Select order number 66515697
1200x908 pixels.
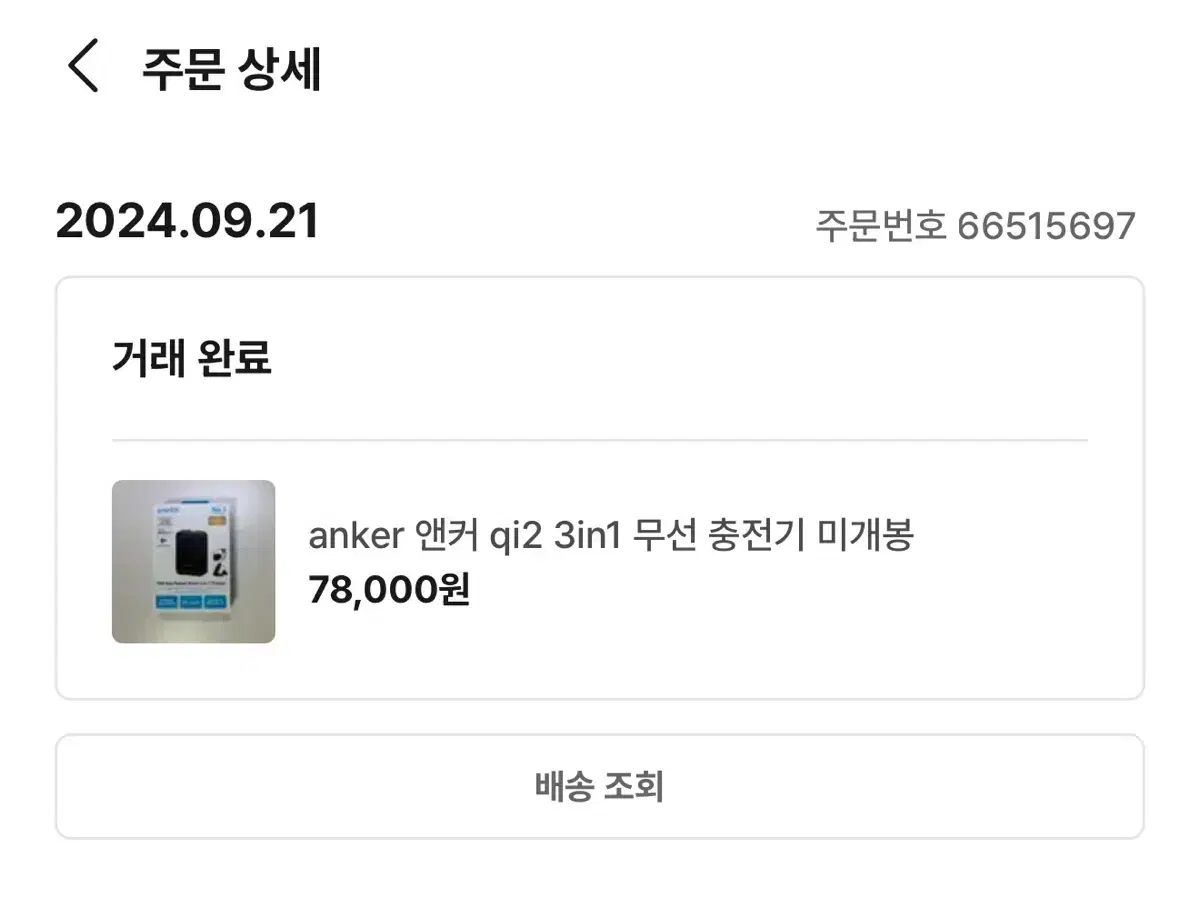click(x=1046, y=226)
